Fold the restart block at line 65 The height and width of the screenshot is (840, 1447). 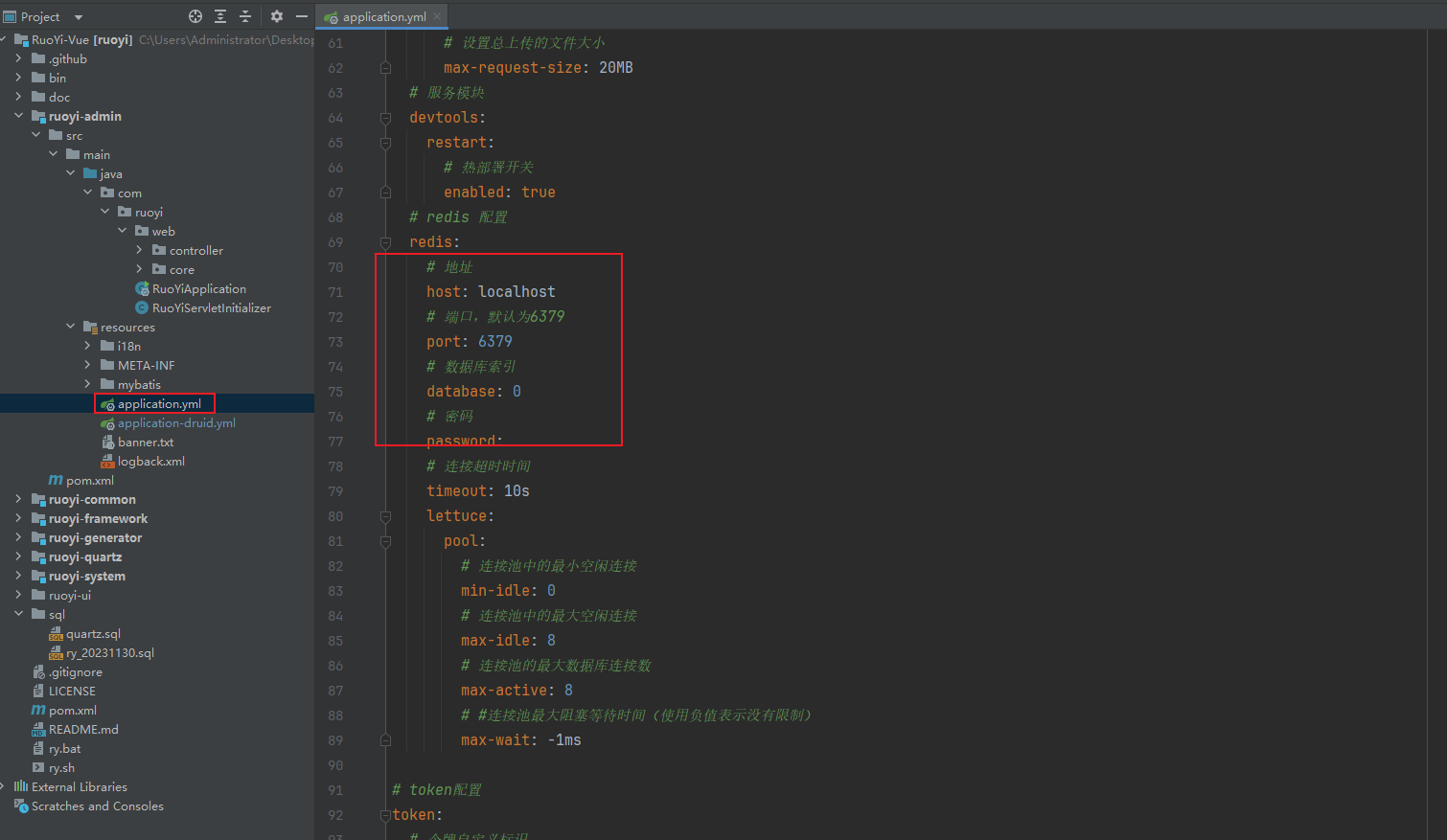click(385, 143)
